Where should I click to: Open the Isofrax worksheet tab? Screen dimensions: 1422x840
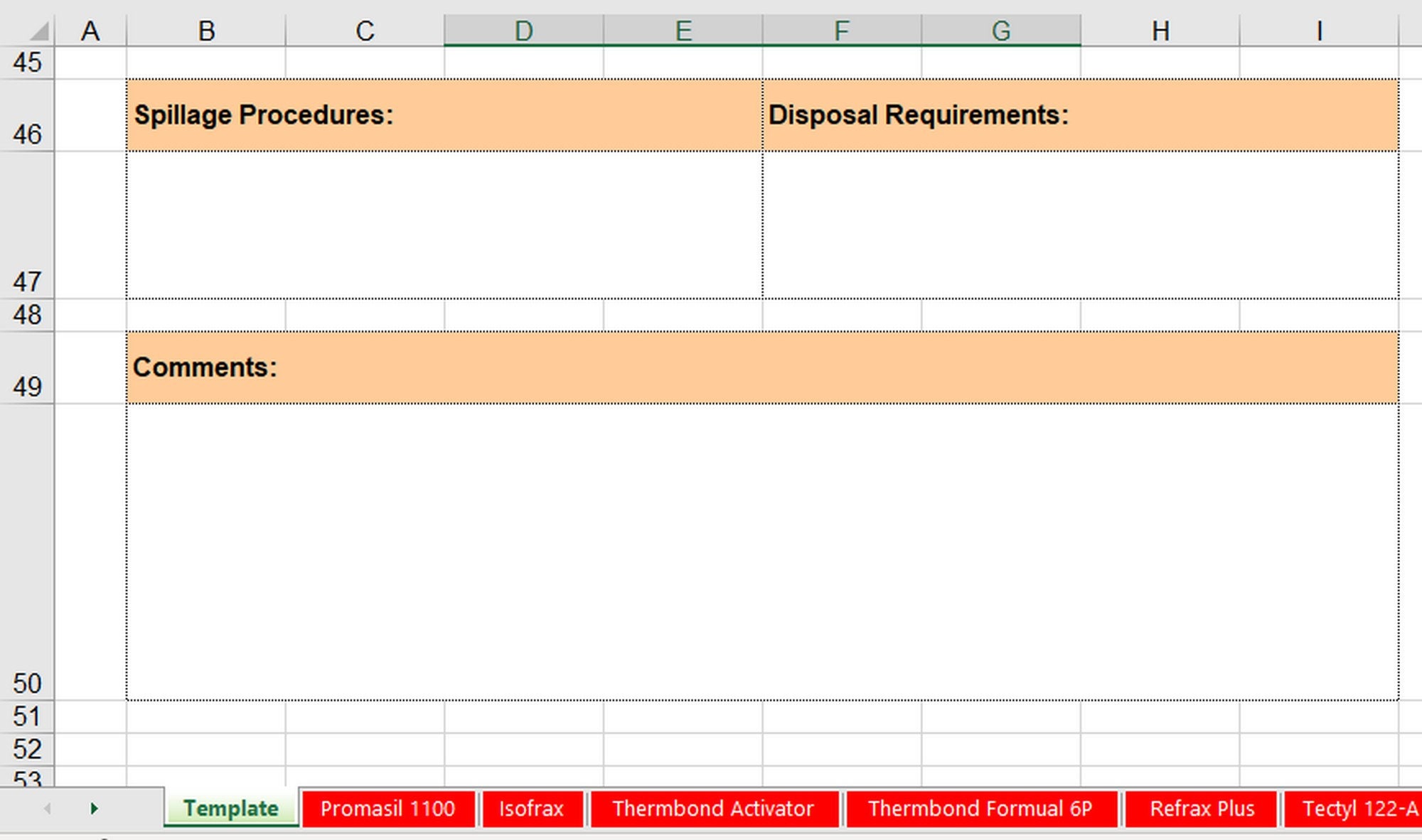coord(532,808)
